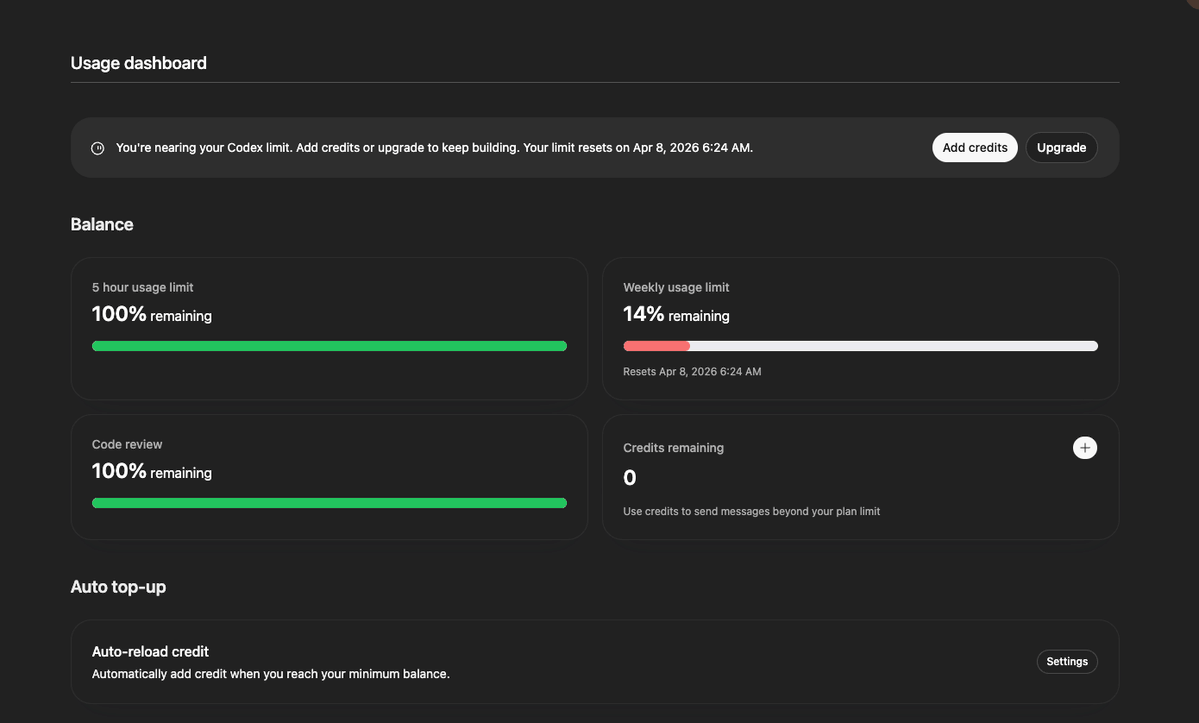The width and height of the screenshot is (1199, 723).
Task: Click 'Resets Apr 8, 2026 6:24 AM' text
Action: 692,371
